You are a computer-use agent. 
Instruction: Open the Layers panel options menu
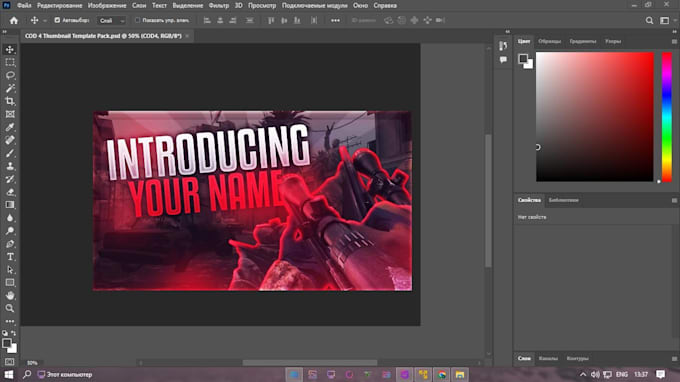click(x=674, y=359)
